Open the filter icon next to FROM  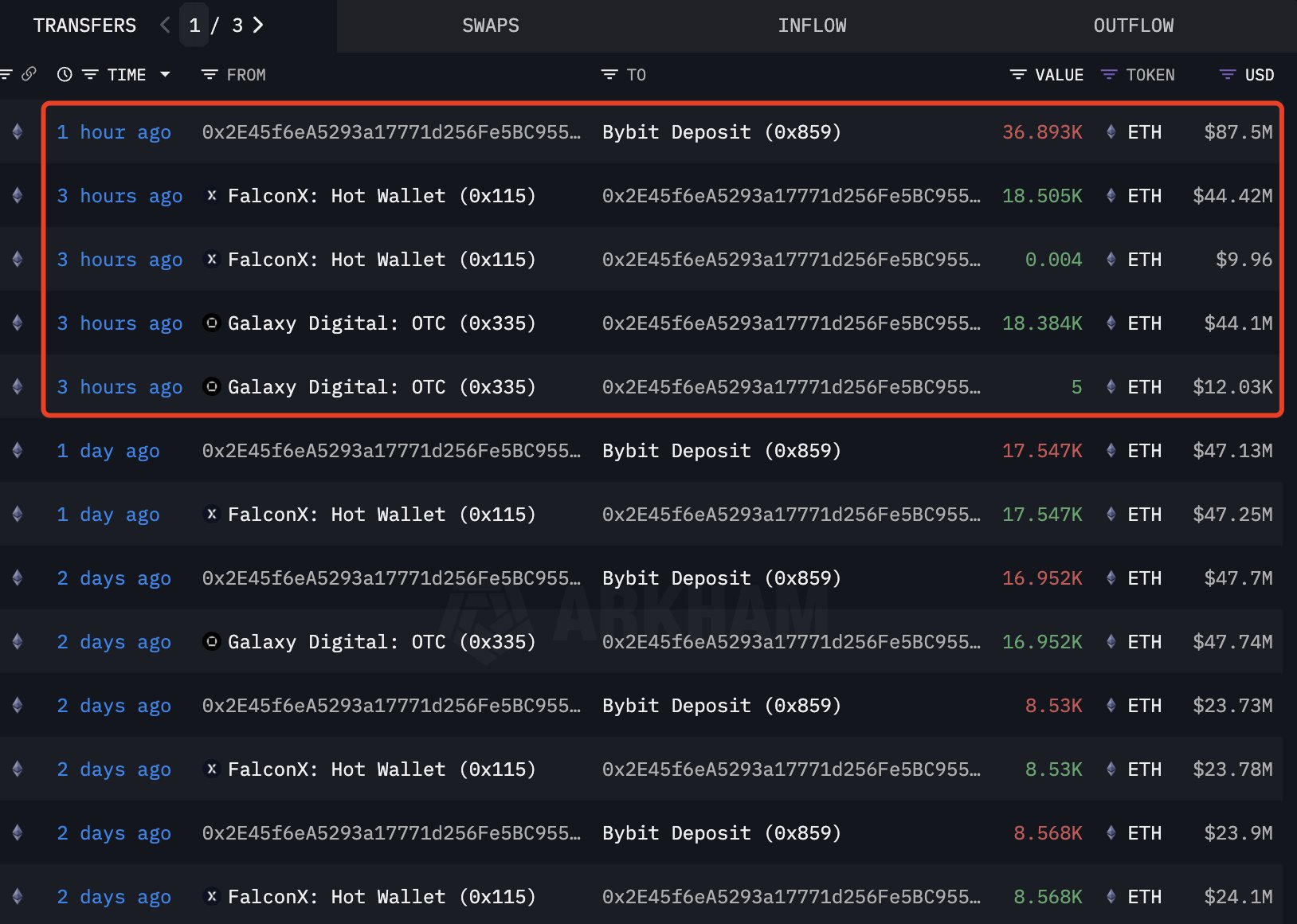(x=210, y=74)
